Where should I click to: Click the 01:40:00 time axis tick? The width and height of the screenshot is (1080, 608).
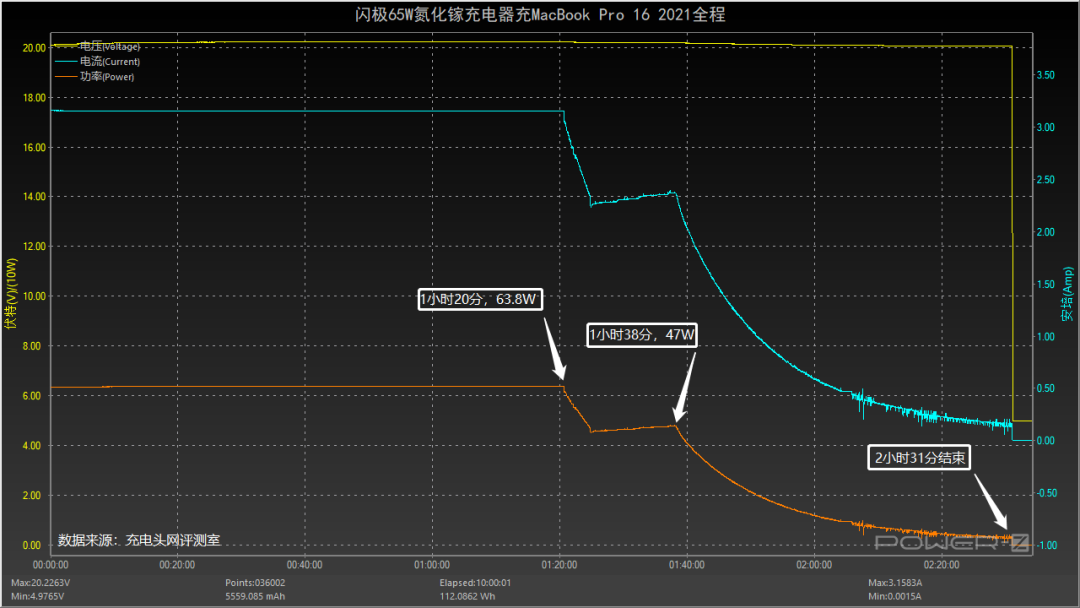(x=687, y=565)
